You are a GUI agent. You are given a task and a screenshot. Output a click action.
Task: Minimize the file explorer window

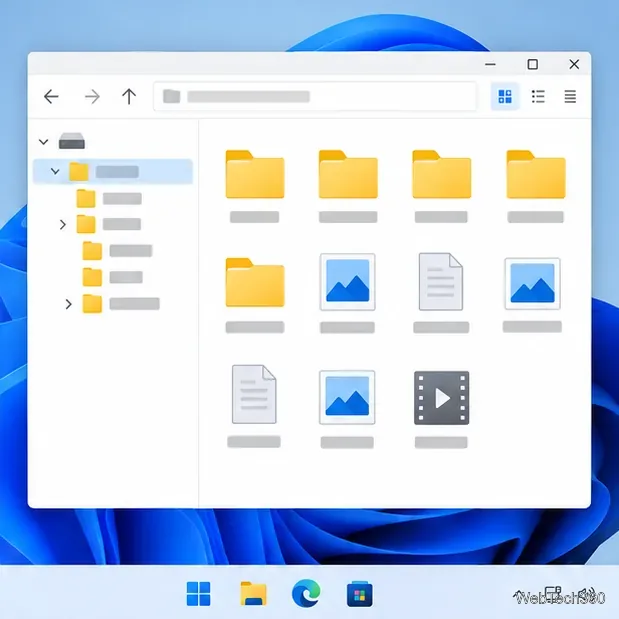[x=490, y=64]
